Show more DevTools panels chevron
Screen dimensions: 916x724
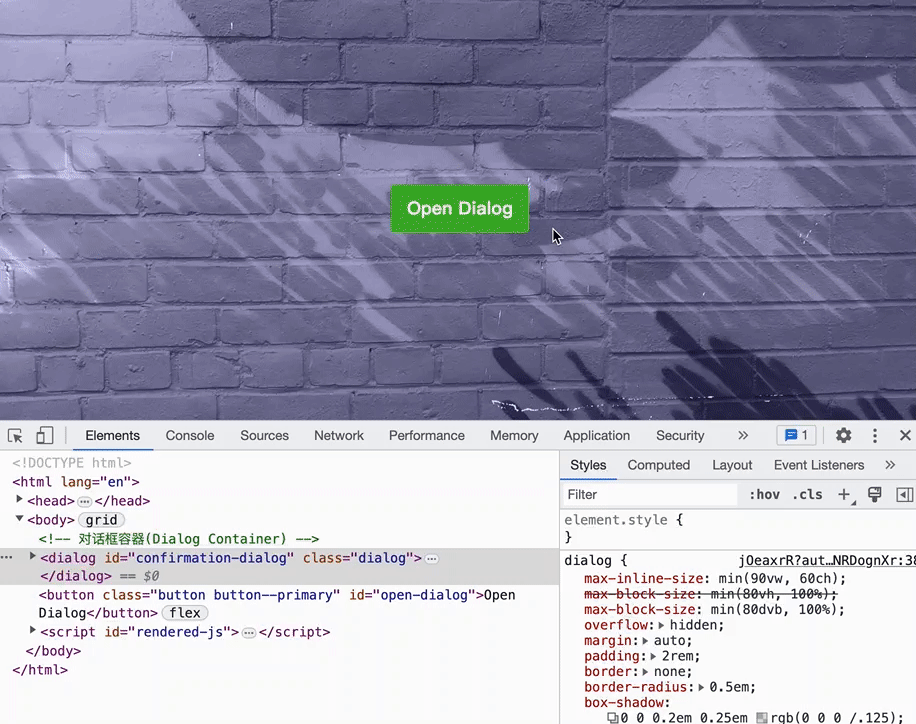(x=742, y=435)
